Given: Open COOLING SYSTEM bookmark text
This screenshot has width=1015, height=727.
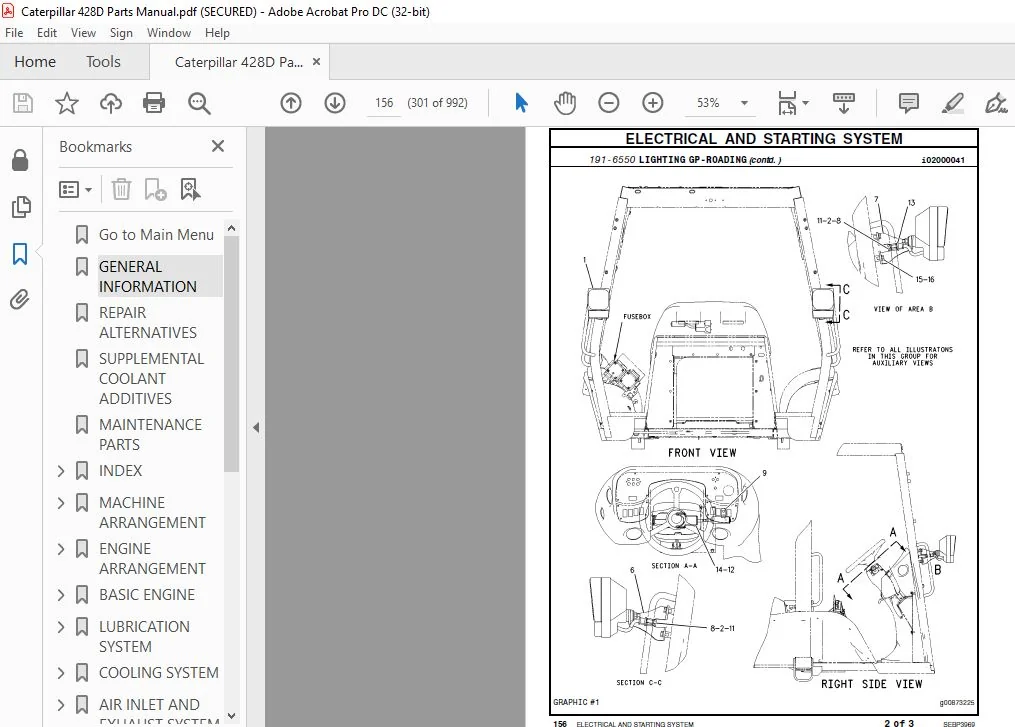Looking at the screenshot, I should (x=159, y=673).
